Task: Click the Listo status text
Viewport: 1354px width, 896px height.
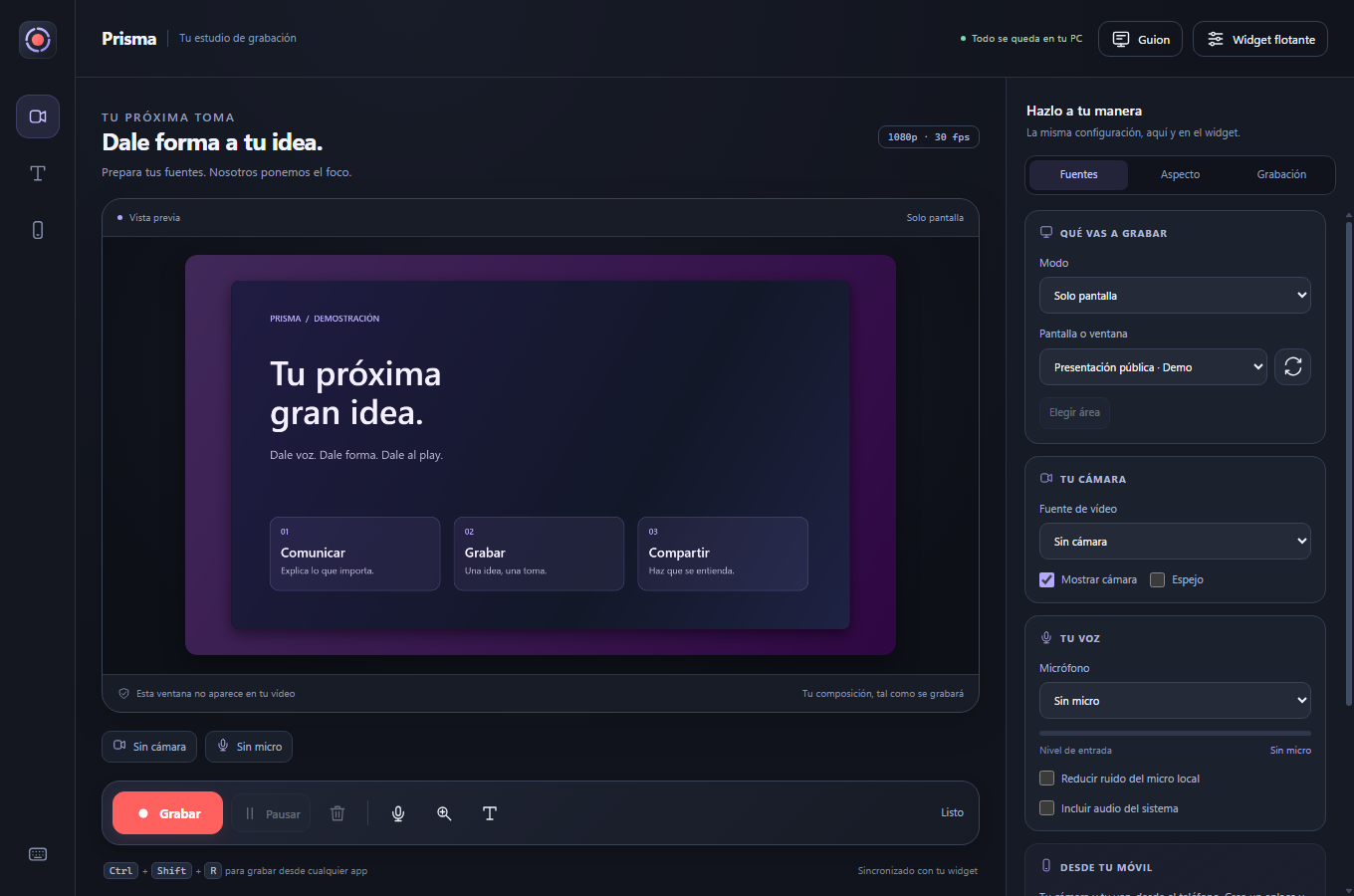Action: tap(952, 813)
